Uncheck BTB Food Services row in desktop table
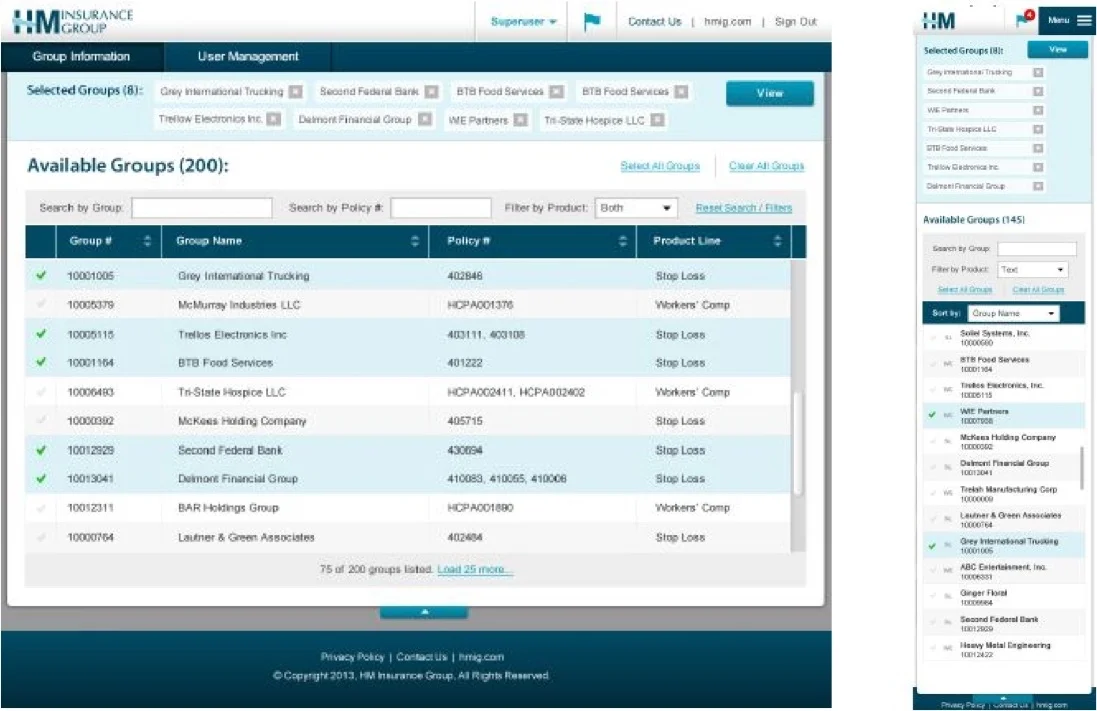Image resolution: width=1097 pixels, height=711 pixels. [41, 362]
